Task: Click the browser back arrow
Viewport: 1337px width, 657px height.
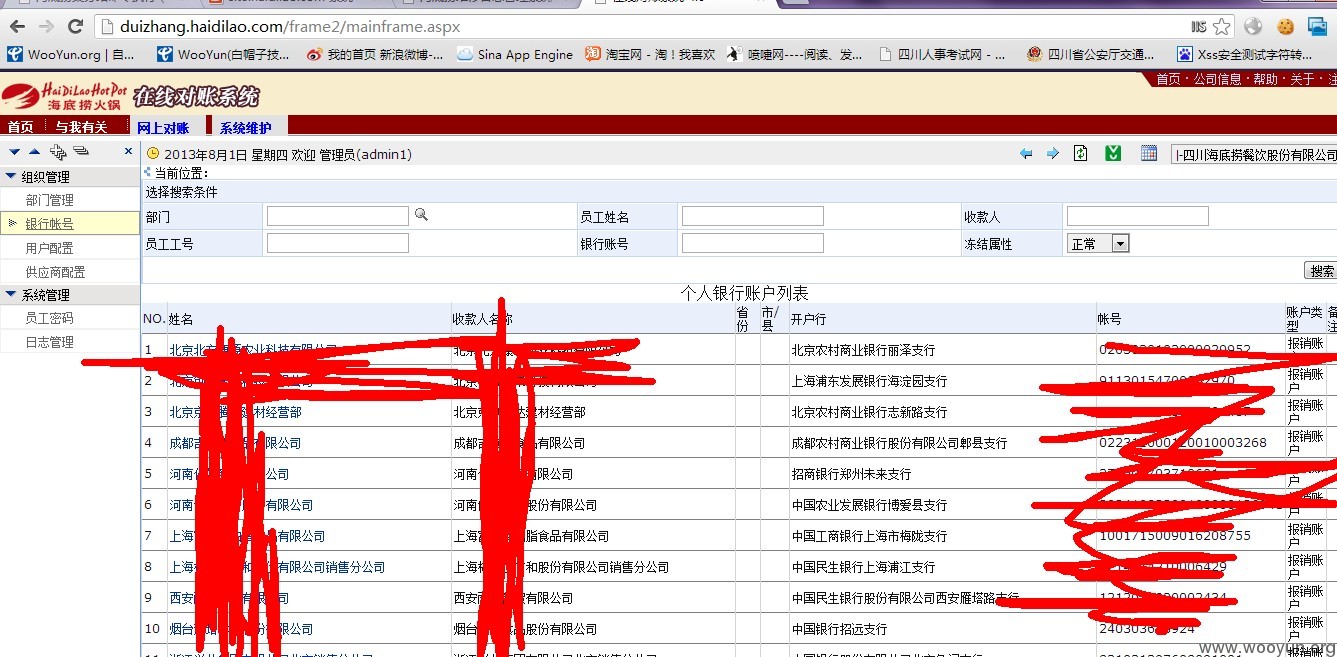Action: [16, 26]
